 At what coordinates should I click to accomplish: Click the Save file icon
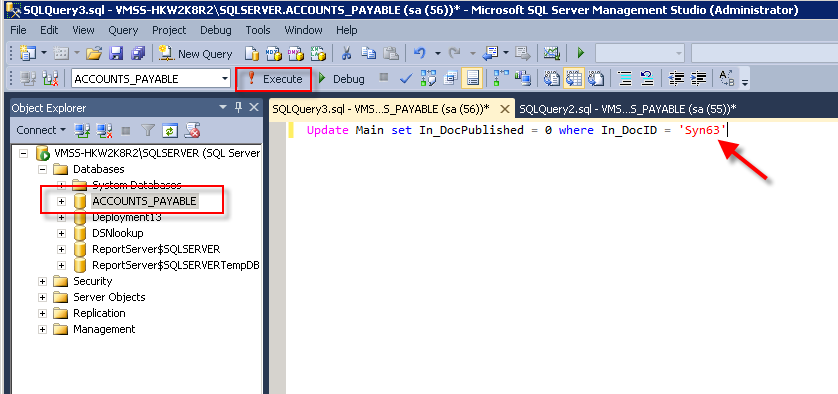pyautogui.click(x=116, y=53)
